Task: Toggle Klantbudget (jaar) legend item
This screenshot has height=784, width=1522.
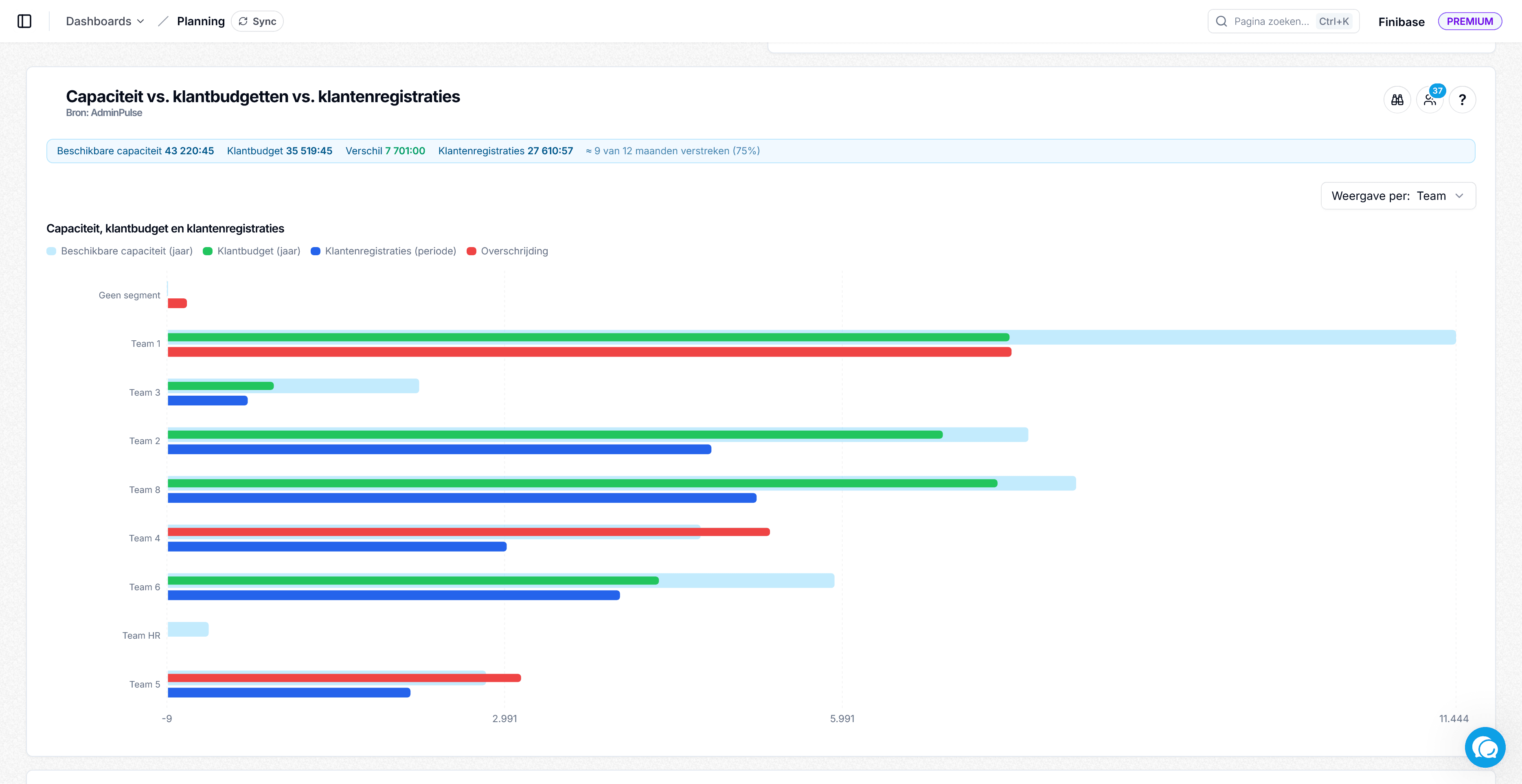Action: coord(252,251)
